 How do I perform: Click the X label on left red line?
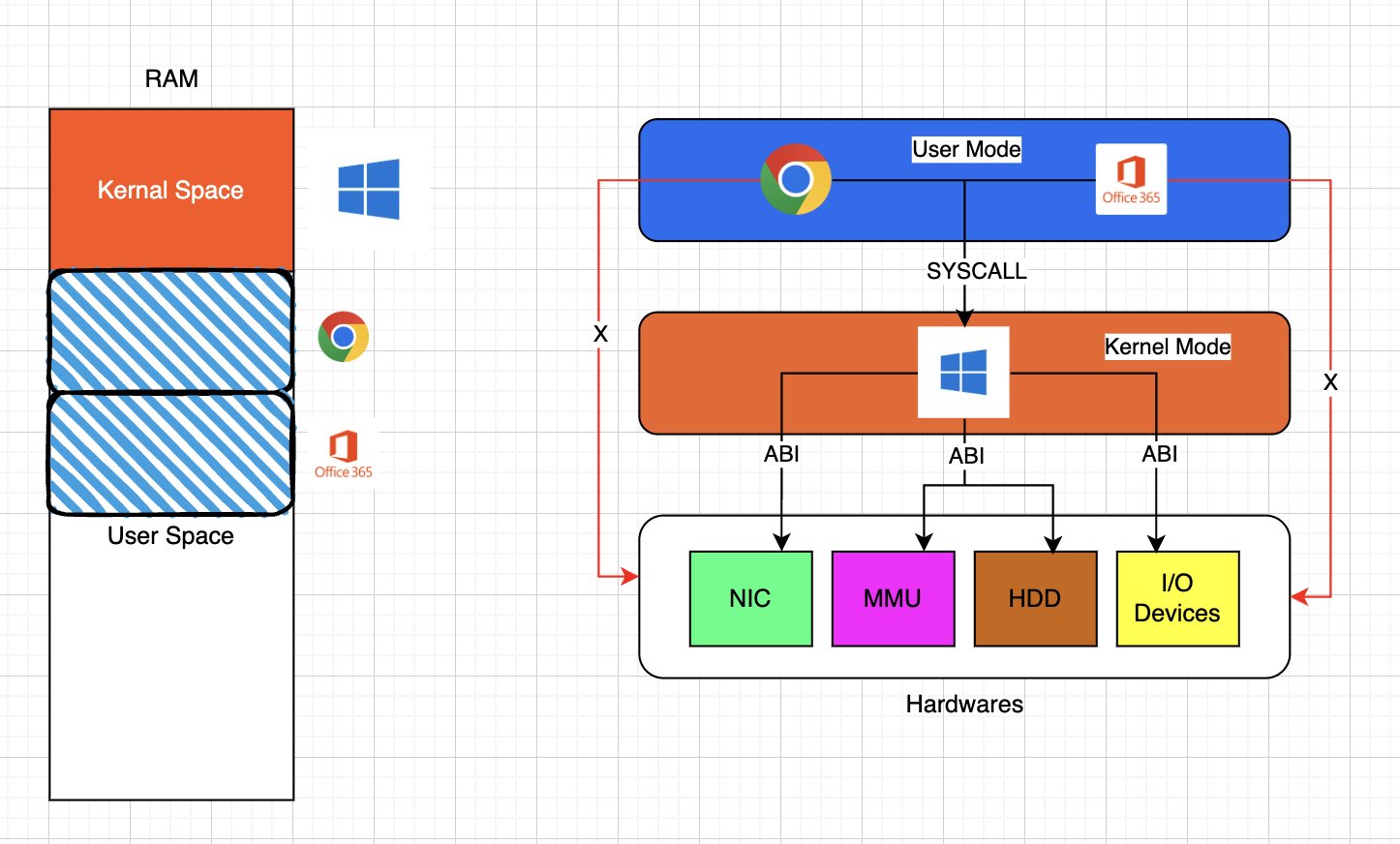pos(600,334)
